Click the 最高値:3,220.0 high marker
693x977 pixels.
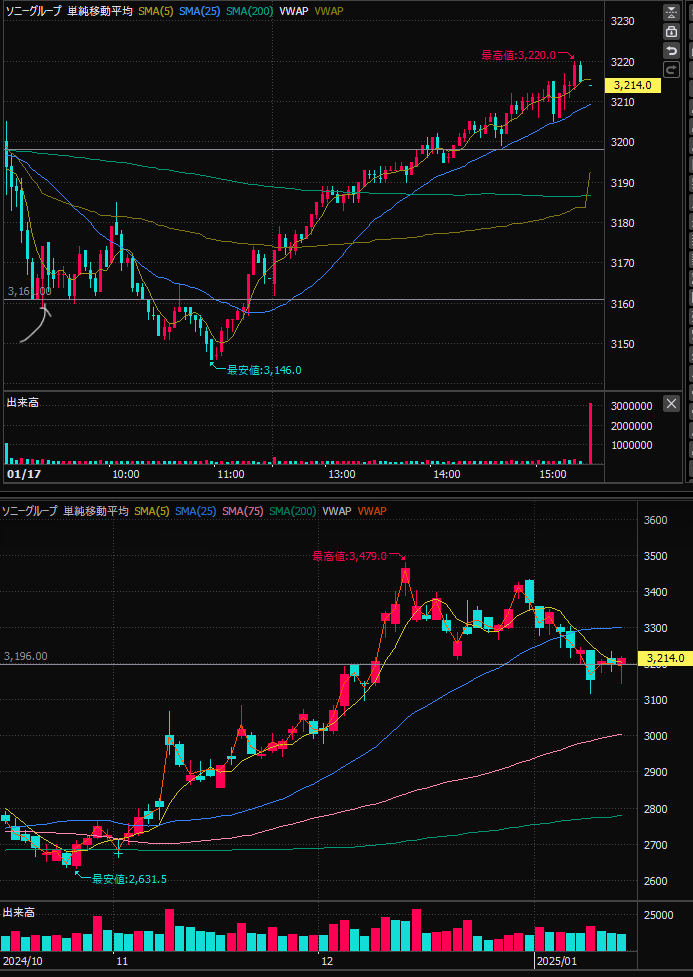(x=518, y=55)
